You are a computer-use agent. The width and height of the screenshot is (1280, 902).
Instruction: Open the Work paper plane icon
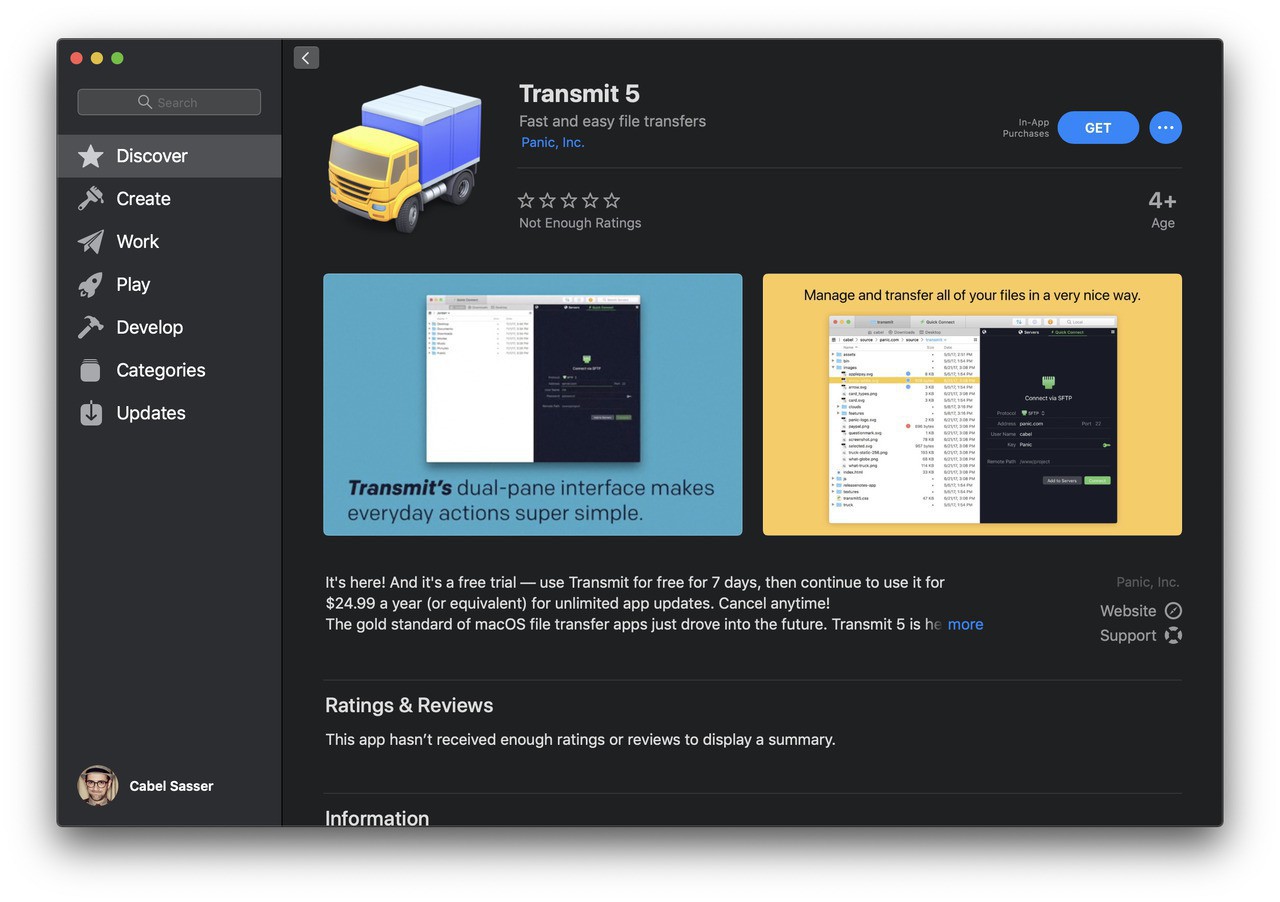[x=91, y=242]
